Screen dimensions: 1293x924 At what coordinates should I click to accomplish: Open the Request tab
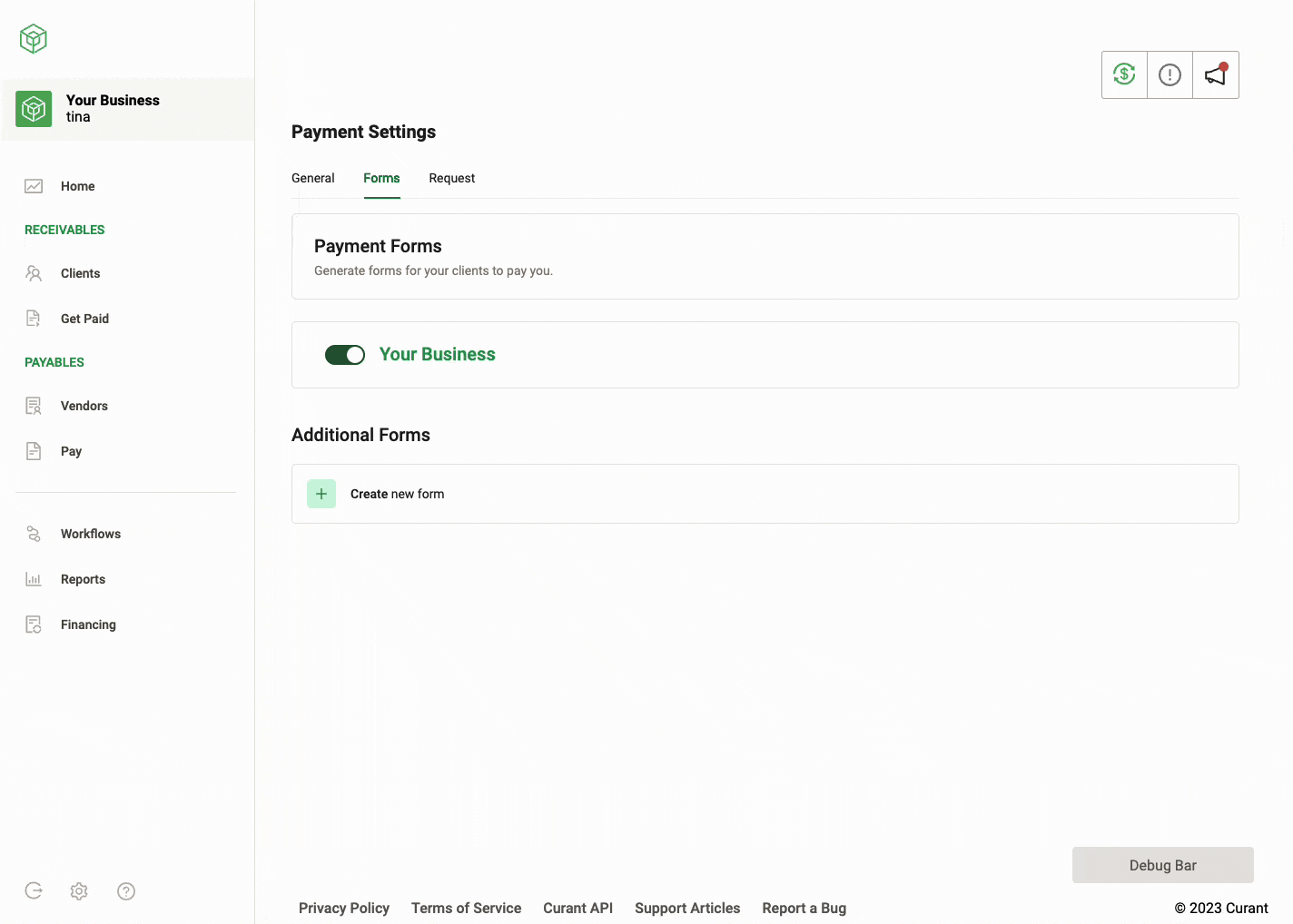pos(452,178)
